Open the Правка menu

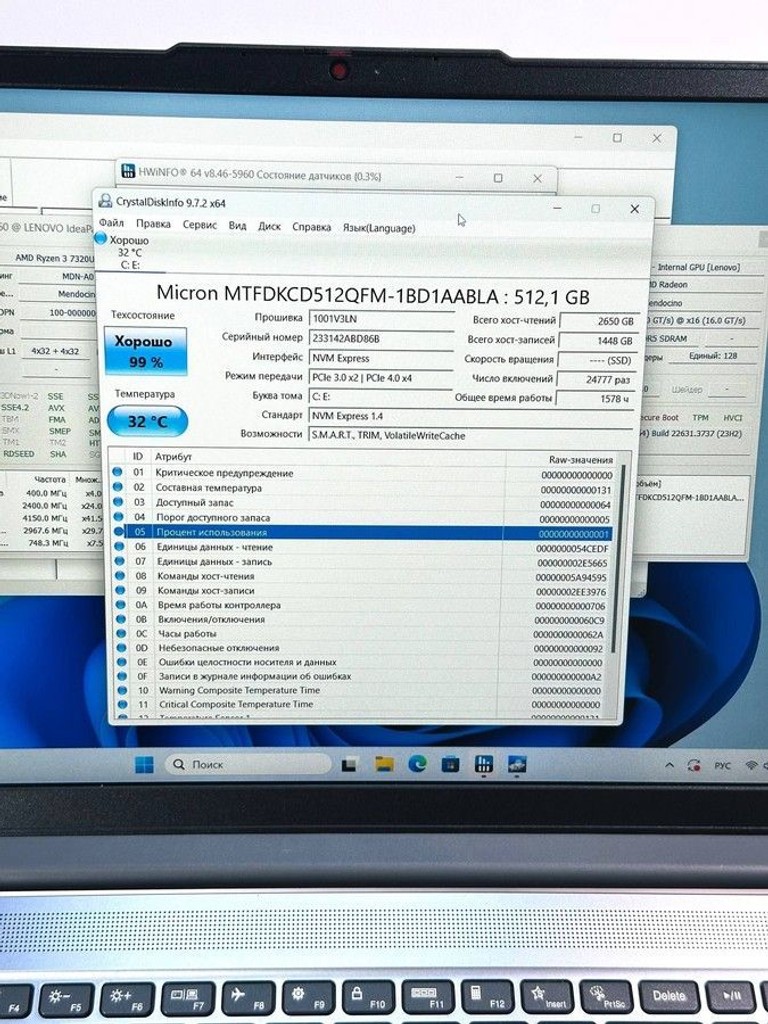pyautogui.click(x=153, y=223)
